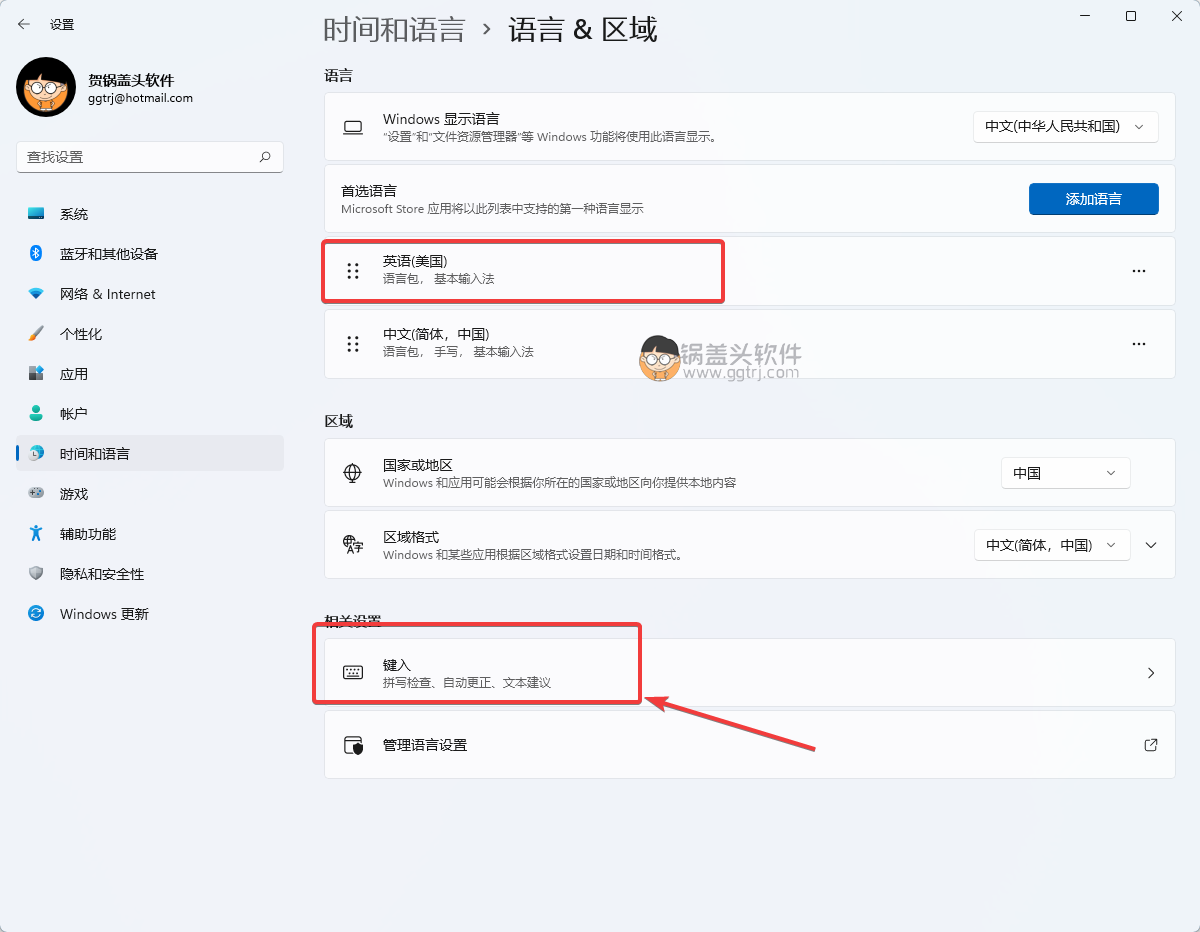Open the 管理语言设置 entry

tap(749, 745)
